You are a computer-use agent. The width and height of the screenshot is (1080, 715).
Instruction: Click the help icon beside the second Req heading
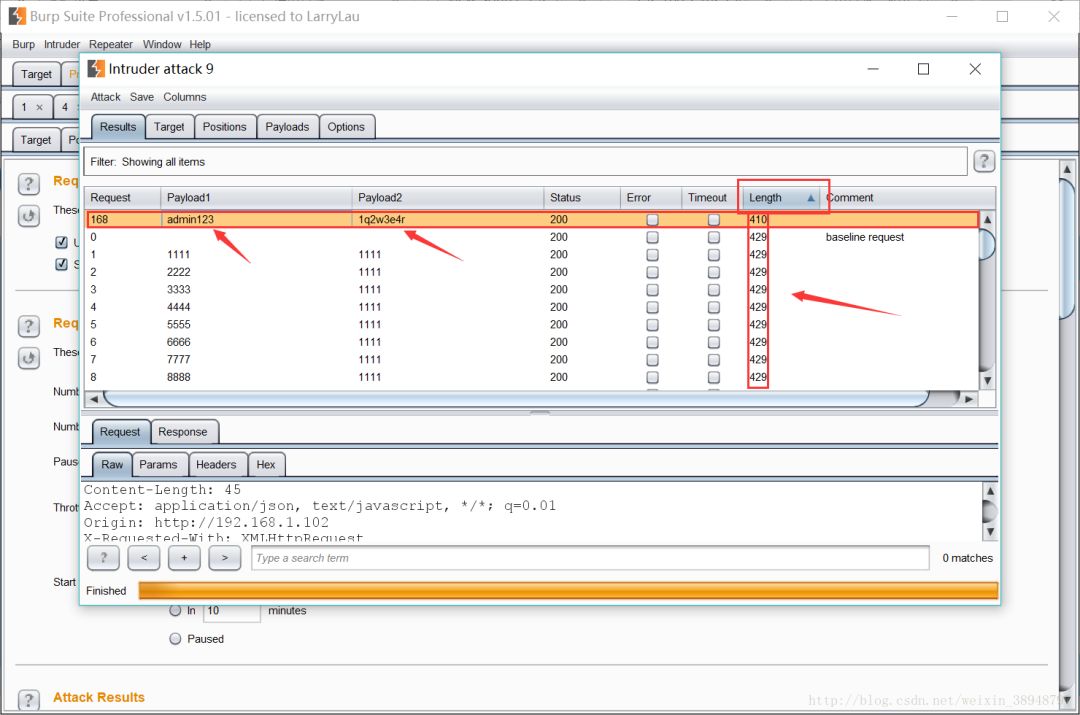pos(28,326)
